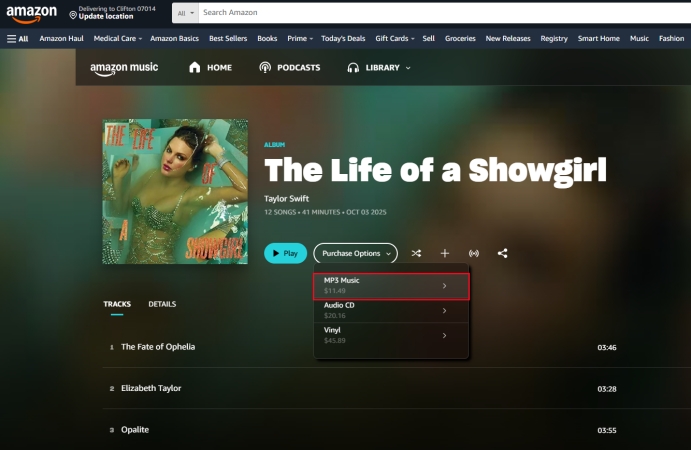Click the Home house icon
The width and height of the screenshot is (691, 450).
[x=194, y=67]
